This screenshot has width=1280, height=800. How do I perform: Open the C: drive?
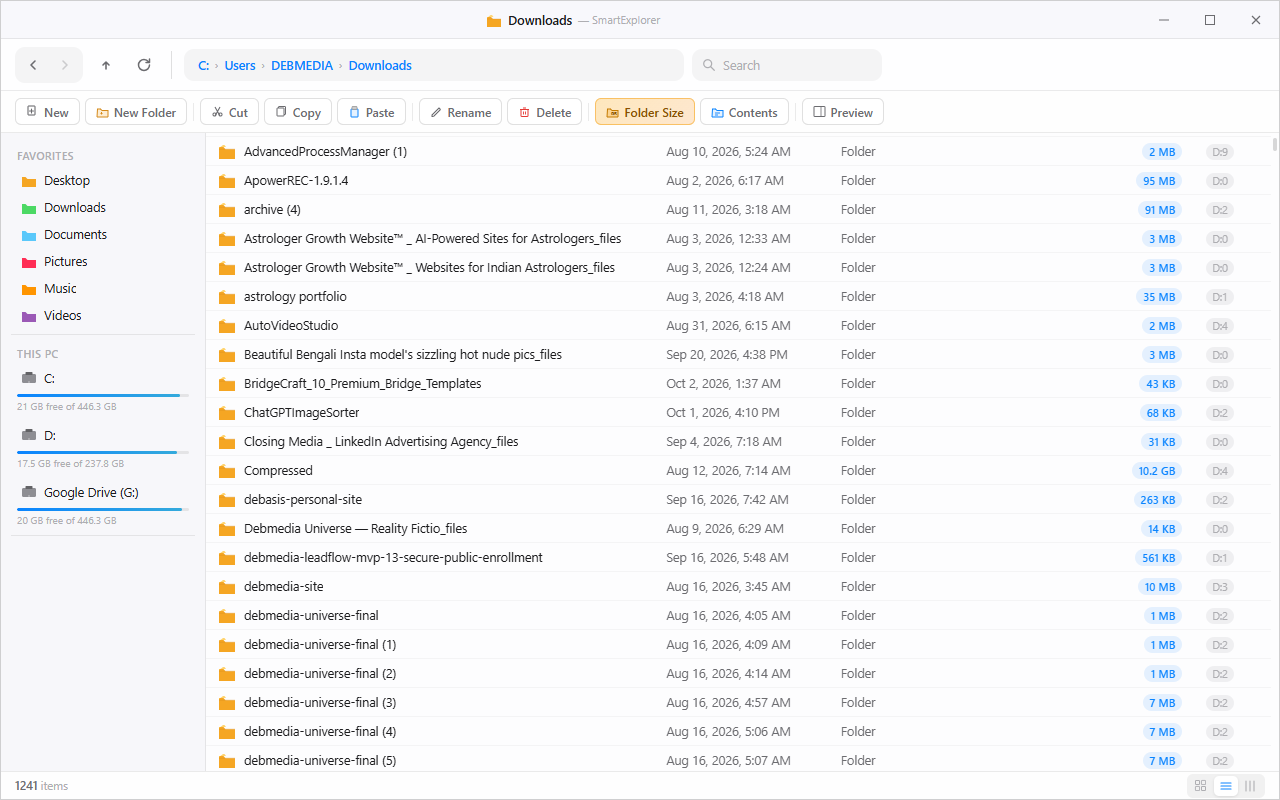tap(103, 389)
